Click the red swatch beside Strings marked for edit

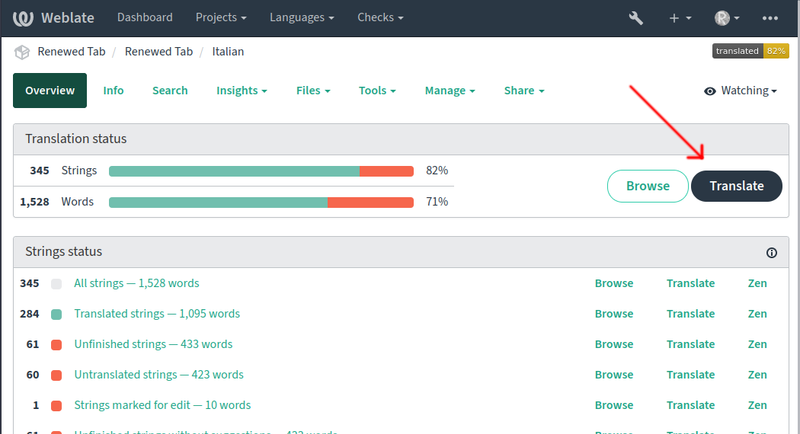tap(57, 406)
